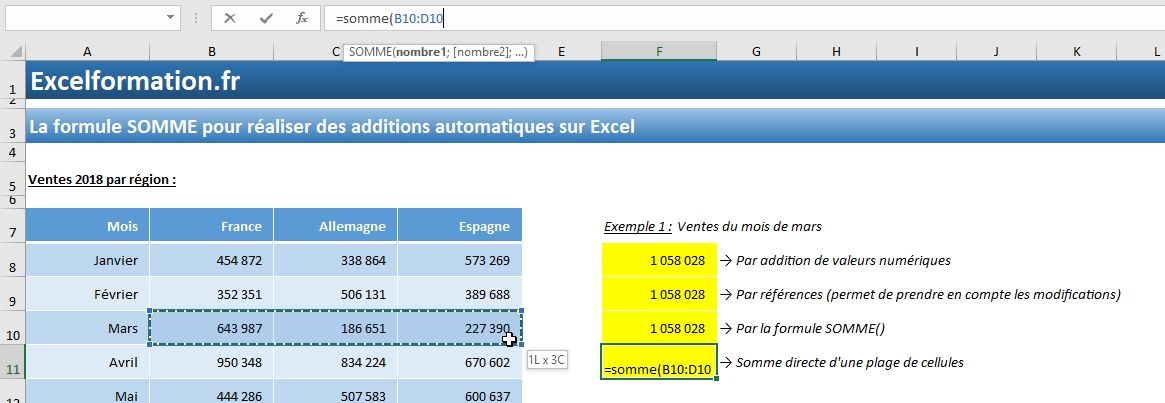Click 'Somme directe d'une plage de cellules' note

point(841,363)
